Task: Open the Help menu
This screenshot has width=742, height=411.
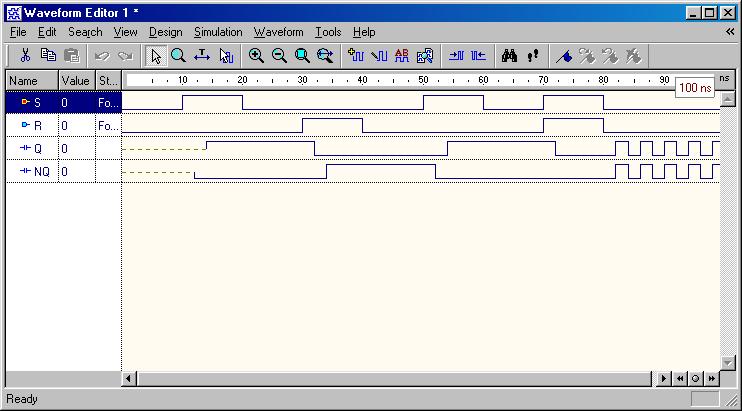Action: [364, 32]
